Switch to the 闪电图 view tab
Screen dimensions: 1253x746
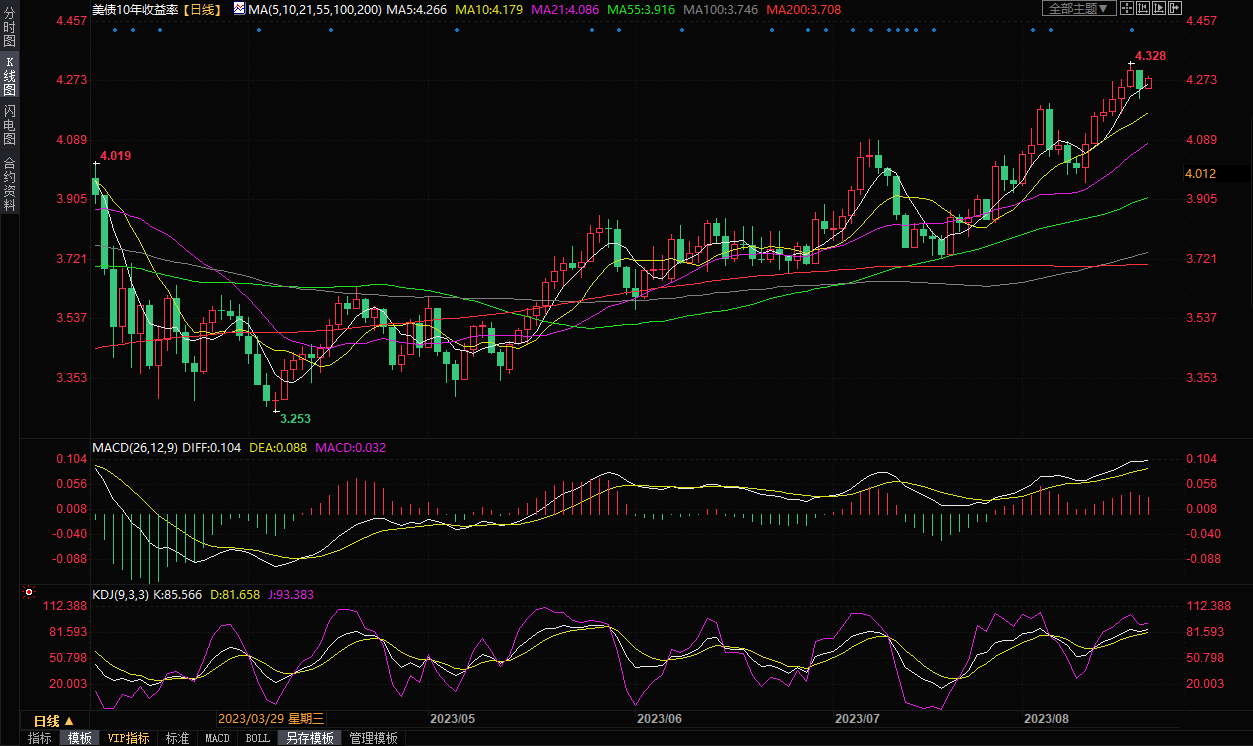click(x=9, y=123)
